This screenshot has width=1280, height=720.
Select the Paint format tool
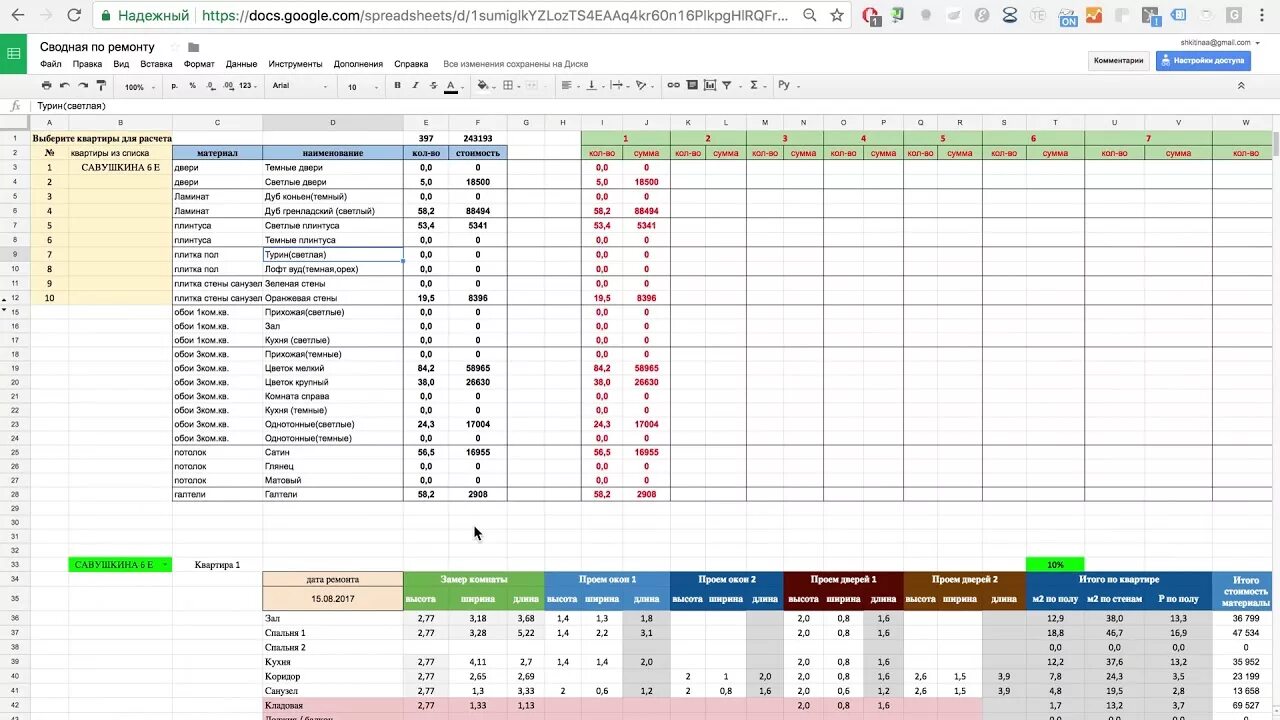100,86
